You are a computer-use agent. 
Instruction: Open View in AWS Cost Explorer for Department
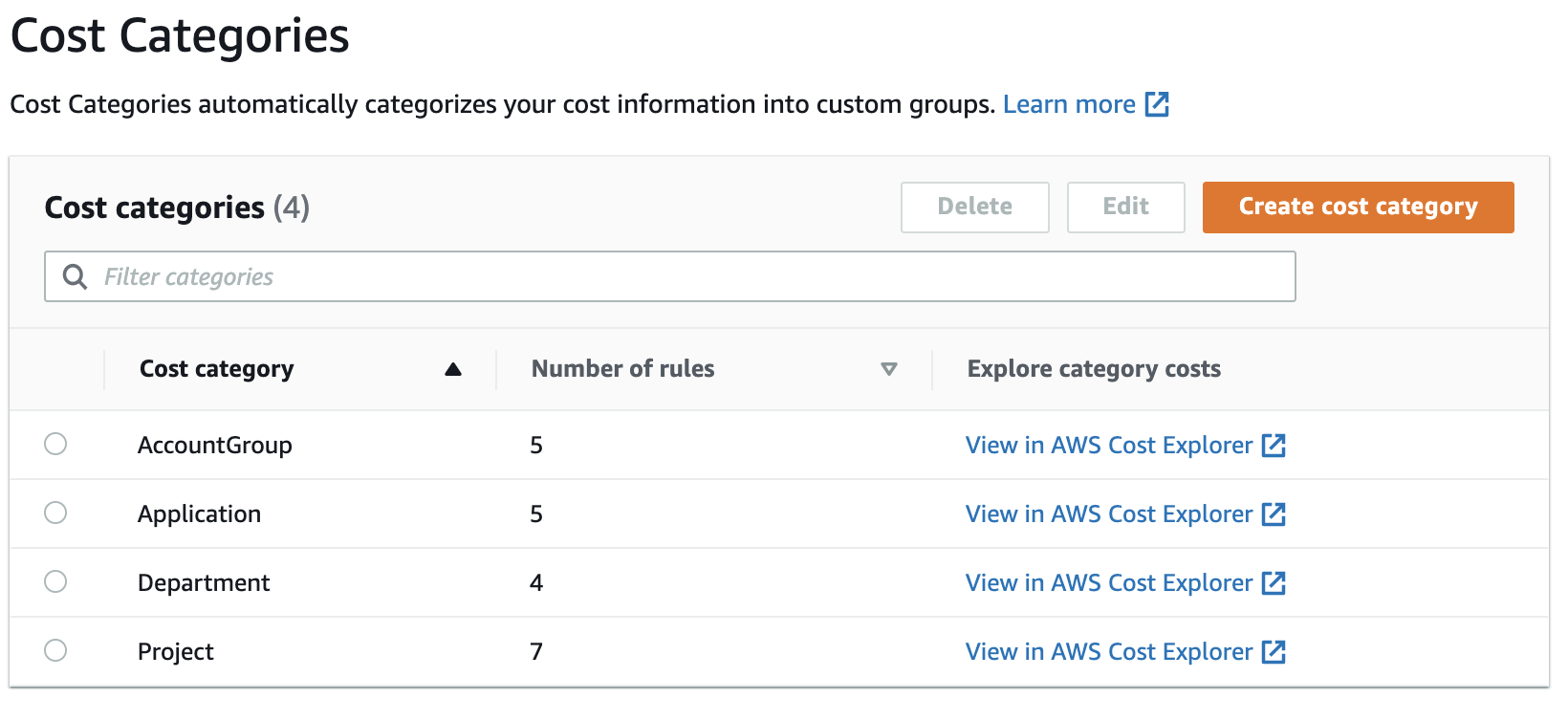click(1108, 583)
